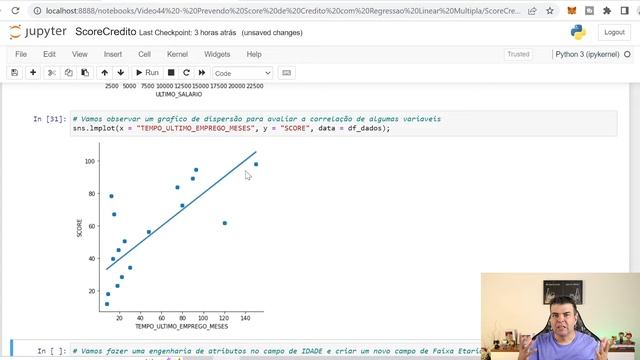The image size is (640, 360).
Task: Click the Logout button
Action: (614, 32)
